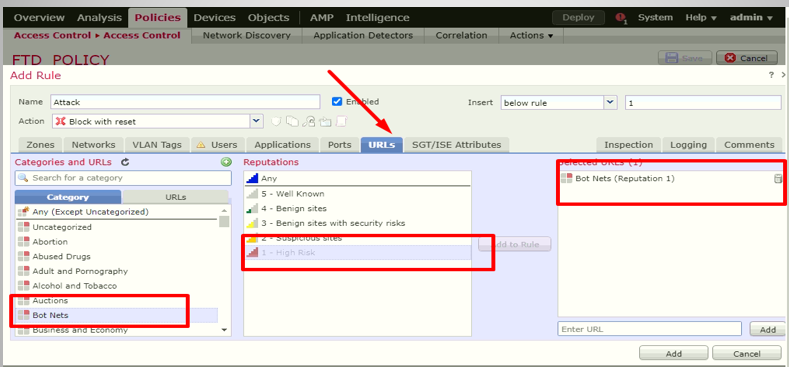This screenshot has width=789, height=367.
Task: Switch to the VLAN Tags tab
Action: pyautogui.click(x=156, y=144)
